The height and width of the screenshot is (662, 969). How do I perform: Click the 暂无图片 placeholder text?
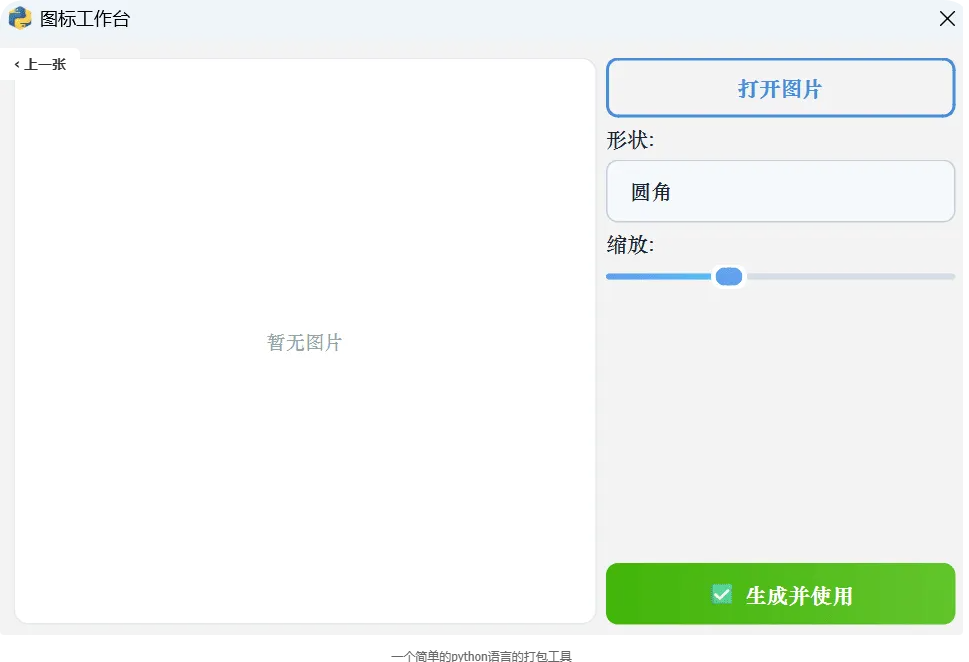(304, 342)
